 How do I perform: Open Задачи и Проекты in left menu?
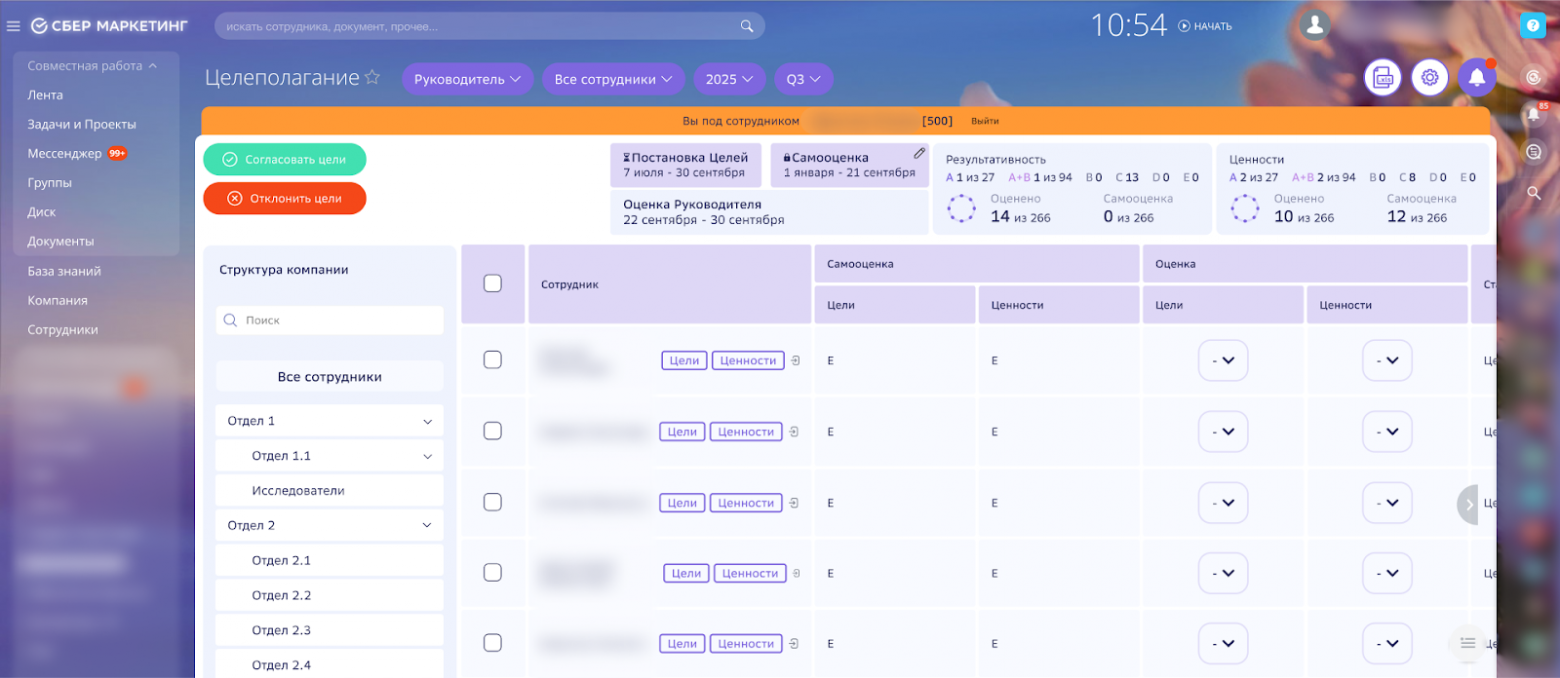[x=82, y=124]
